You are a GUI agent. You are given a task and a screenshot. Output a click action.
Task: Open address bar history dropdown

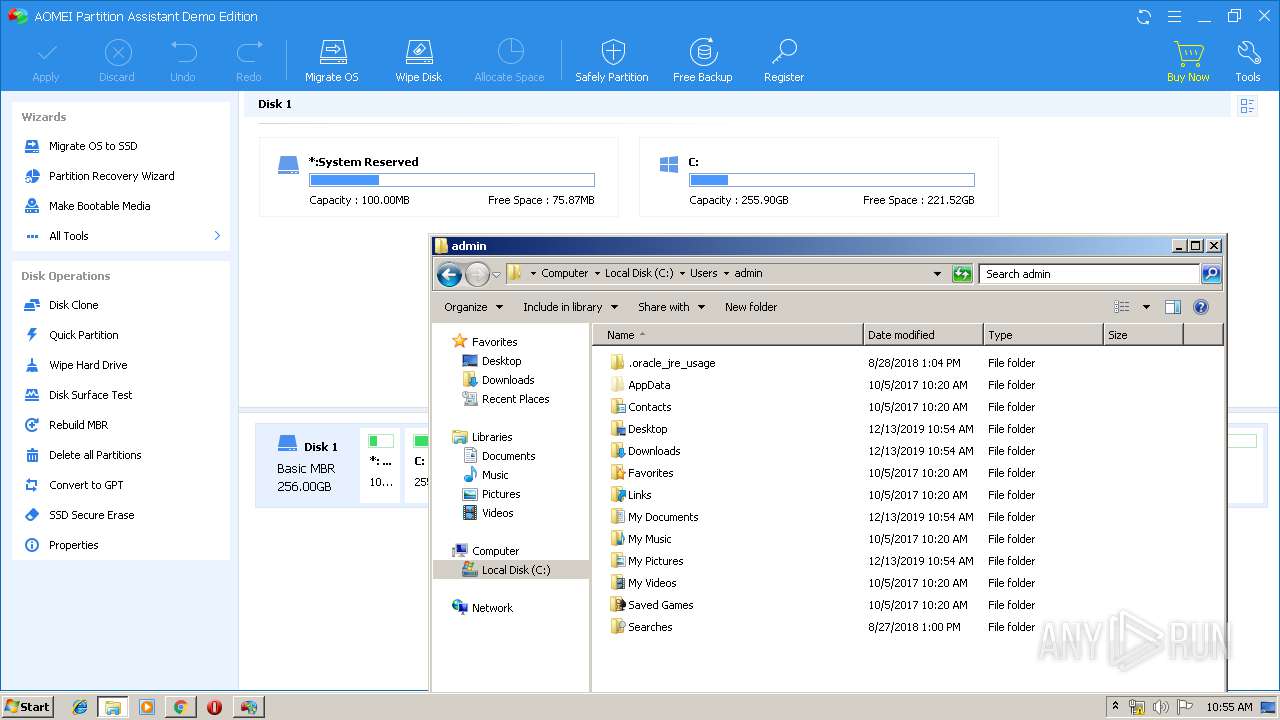tap(937, 274)
